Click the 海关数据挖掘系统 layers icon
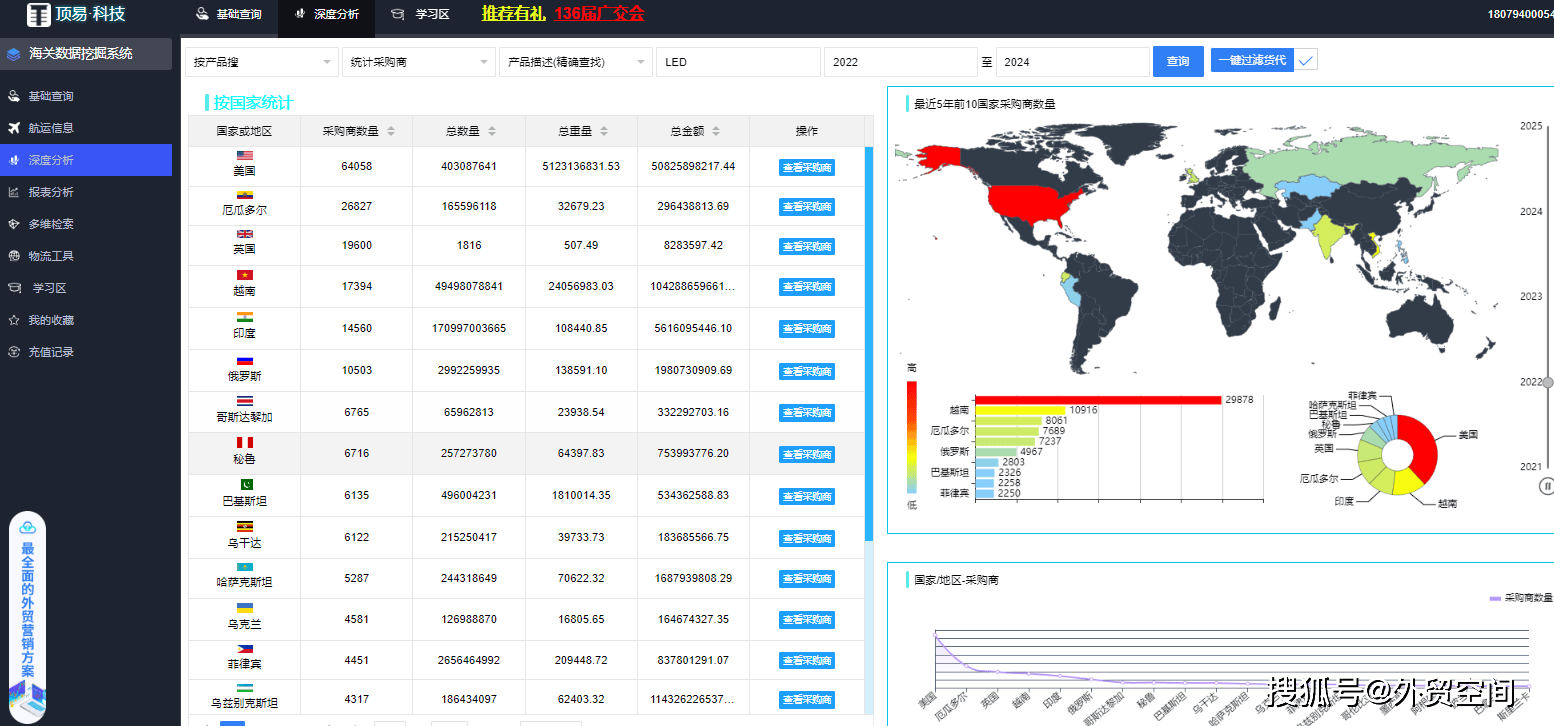Screen dimensions: 1554x726 point(14,54)
